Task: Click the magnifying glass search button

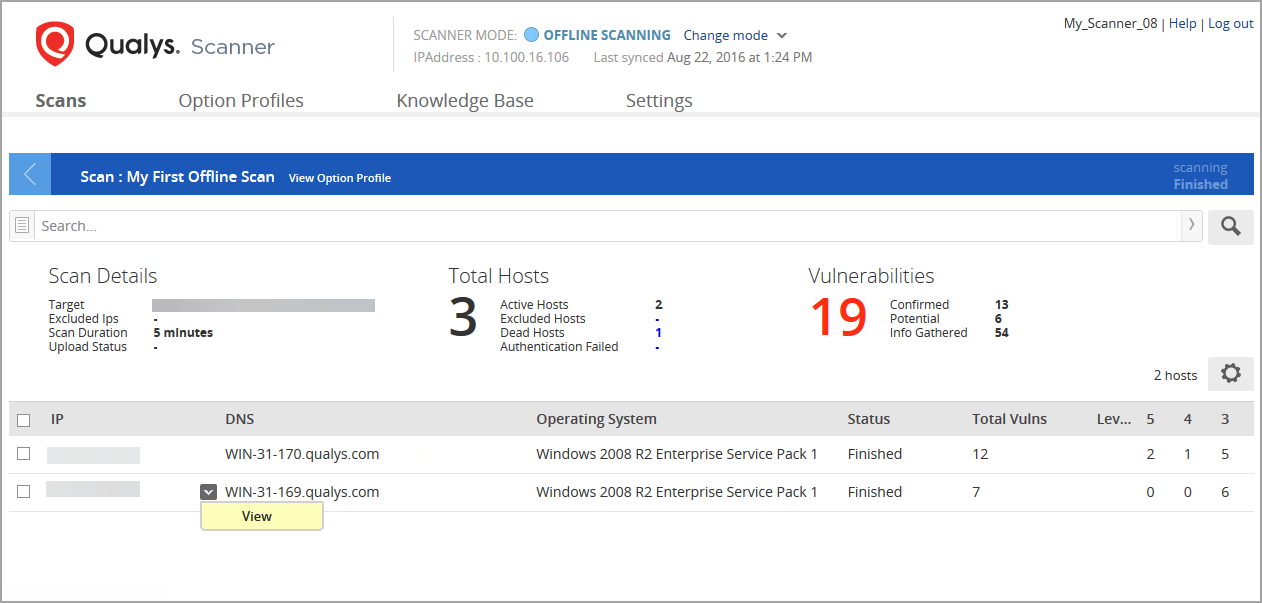Action: click(x=1230, y=227)
